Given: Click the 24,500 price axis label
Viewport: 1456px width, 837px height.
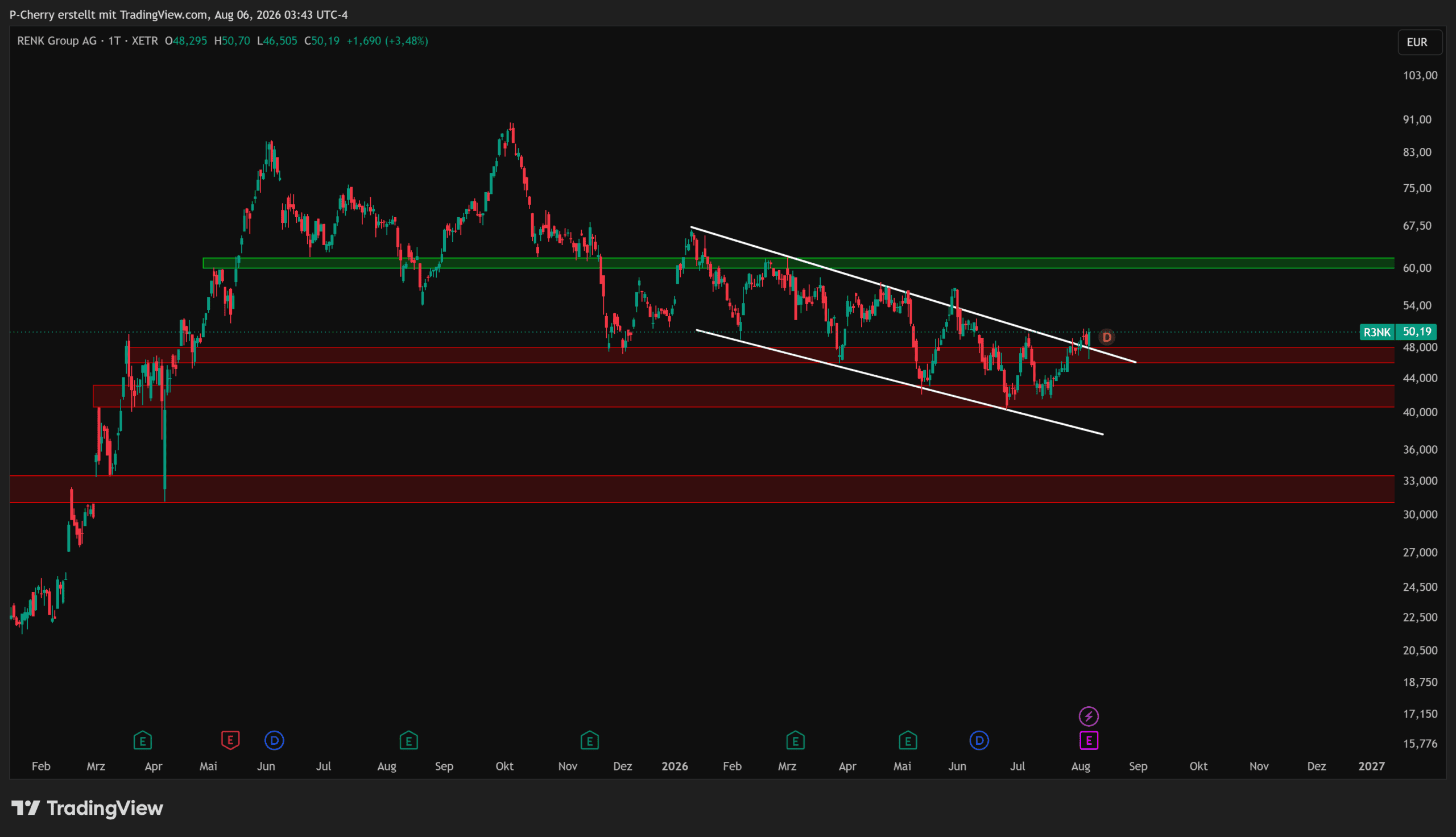Looking at the screenshot, I should [1420, 587].
